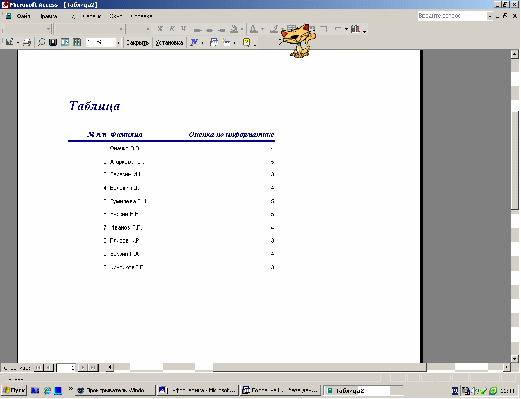Go to next report page
This screenshot has height=399, width=521.
click(83, 367)
